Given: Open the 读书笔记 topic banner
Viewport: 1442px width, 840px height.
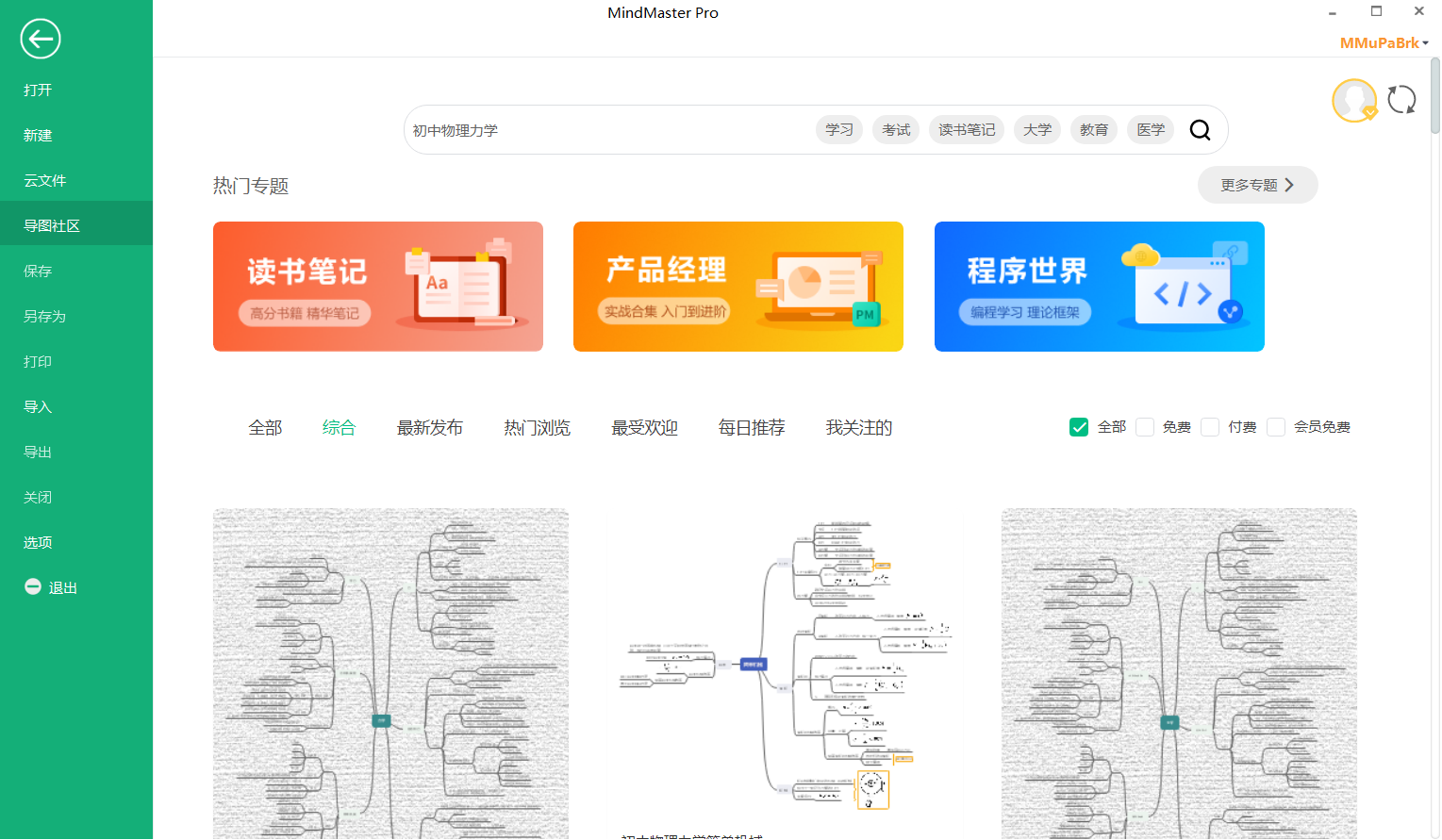Looking at the screenshot, I should [x=378, y=287].
